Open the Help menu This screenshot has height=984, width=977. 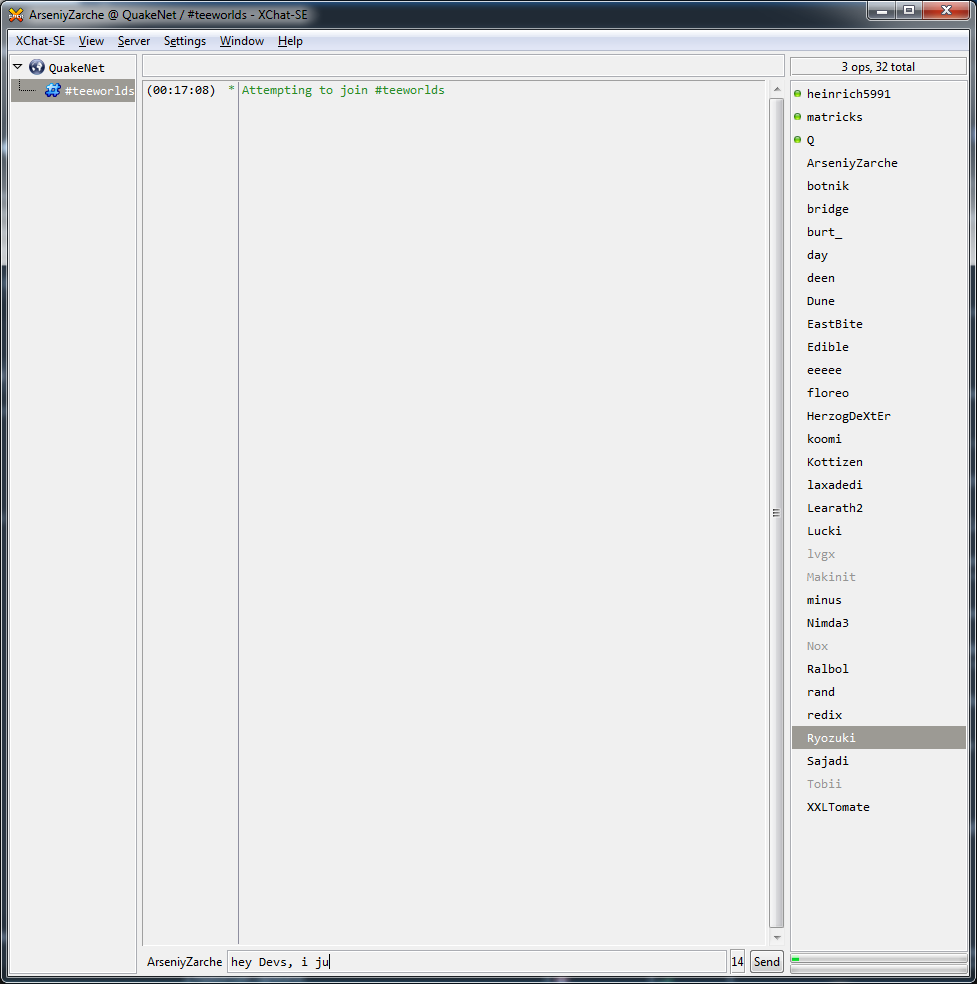290,41
